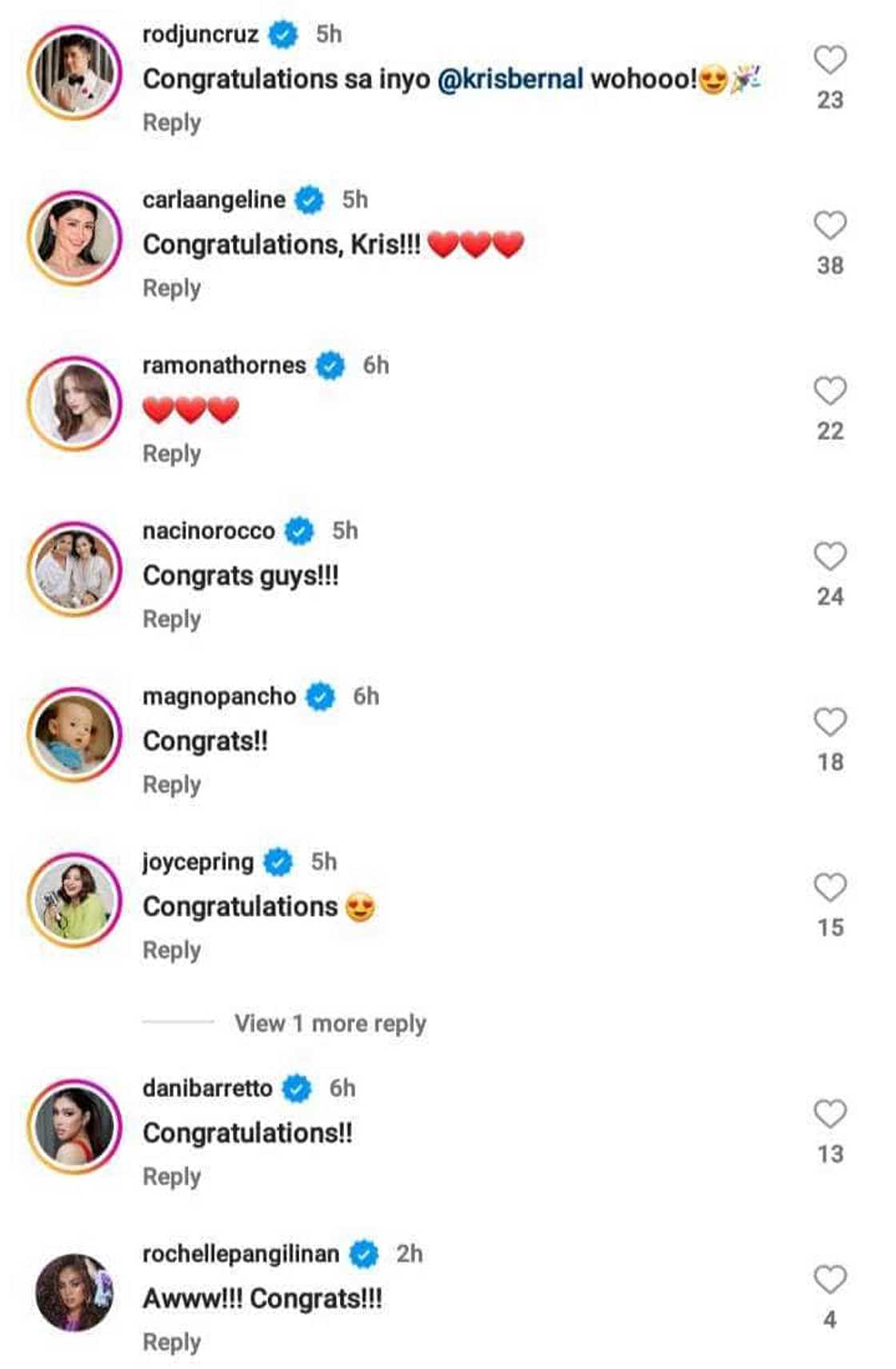This screenshot has height=1369, width=896.
Task: Like magnopancho's Congrats comment
Action: [x=830, y=723]
